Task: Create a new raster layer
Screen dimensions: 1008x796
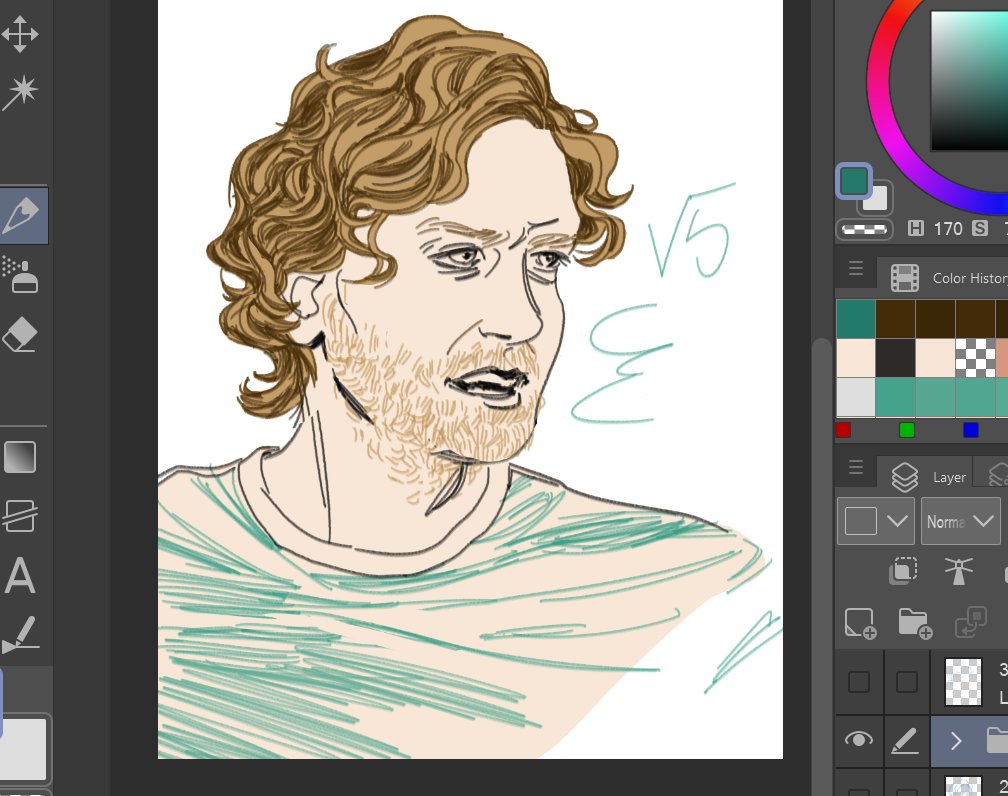Action: pos(860,623)
